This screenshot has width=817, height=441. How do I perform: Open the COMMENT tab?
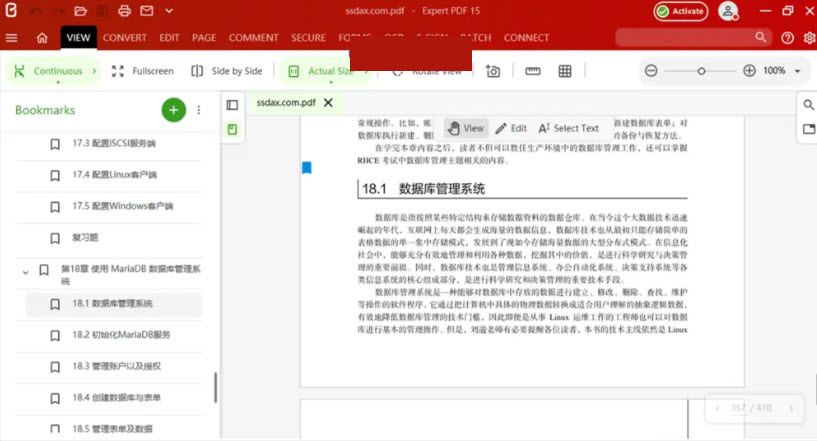pyautogui.click(x=253, y=38)
